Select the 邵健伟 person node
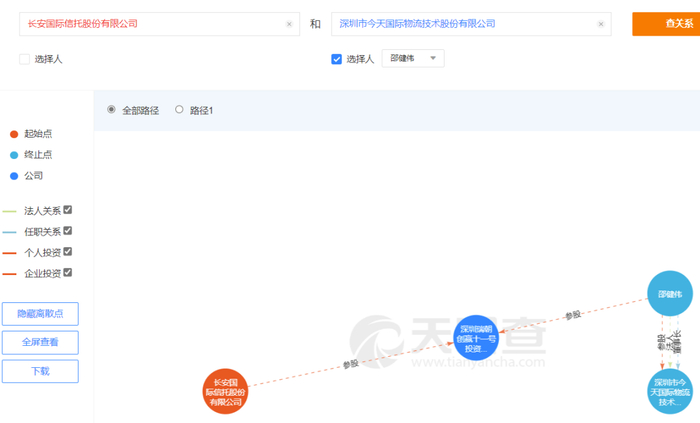Screen dimensions: 700x423 tap(670, 294)
